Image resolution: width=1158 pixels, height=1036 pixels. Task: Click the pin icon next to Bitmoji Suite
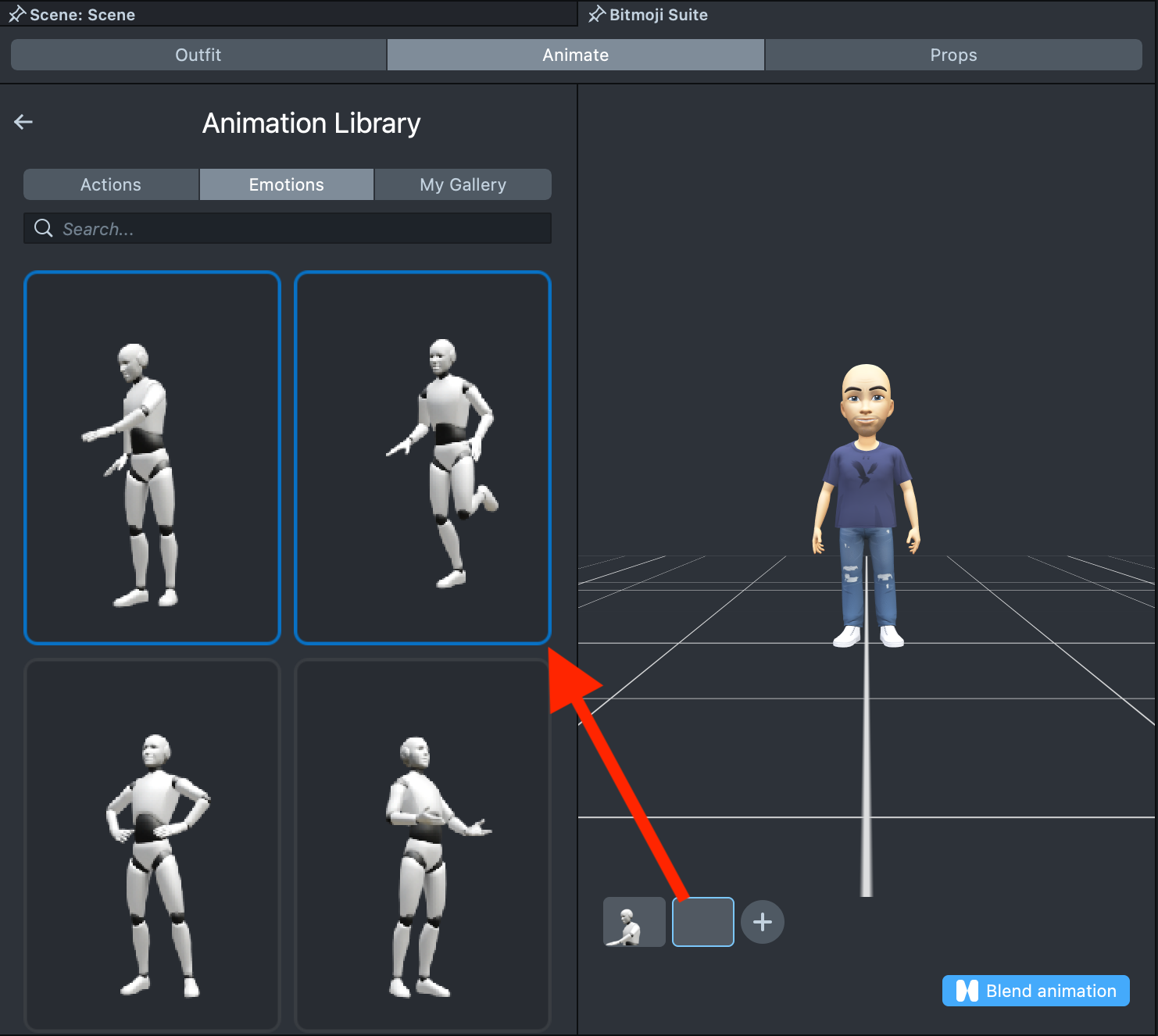click(x=597, y=15)
